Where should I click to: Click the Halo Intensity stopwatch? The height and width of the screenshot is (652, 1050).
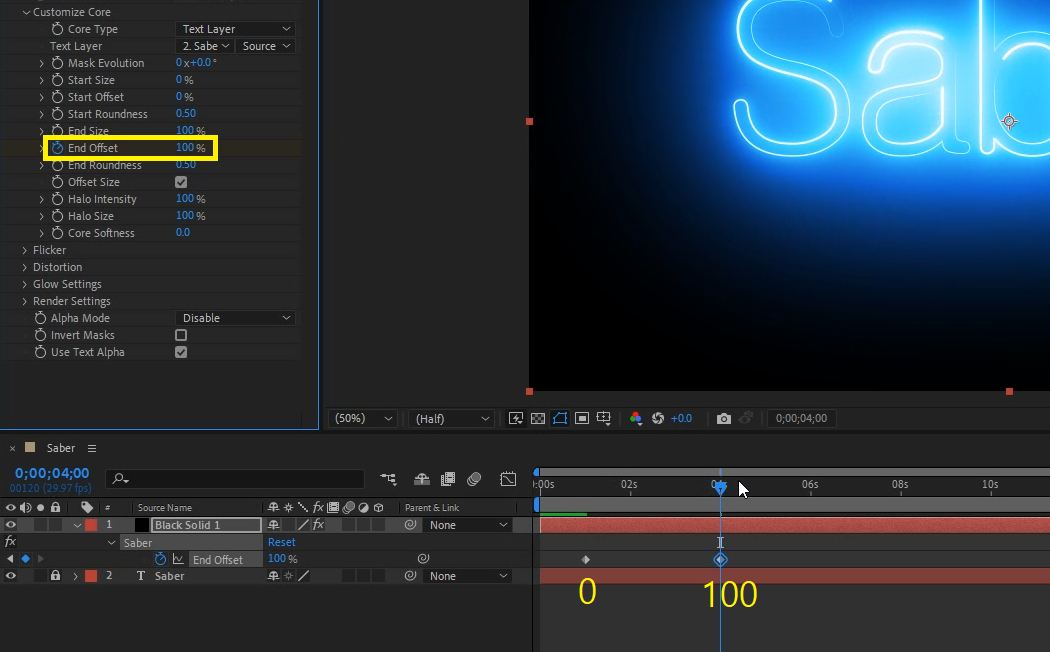[58, 199]
